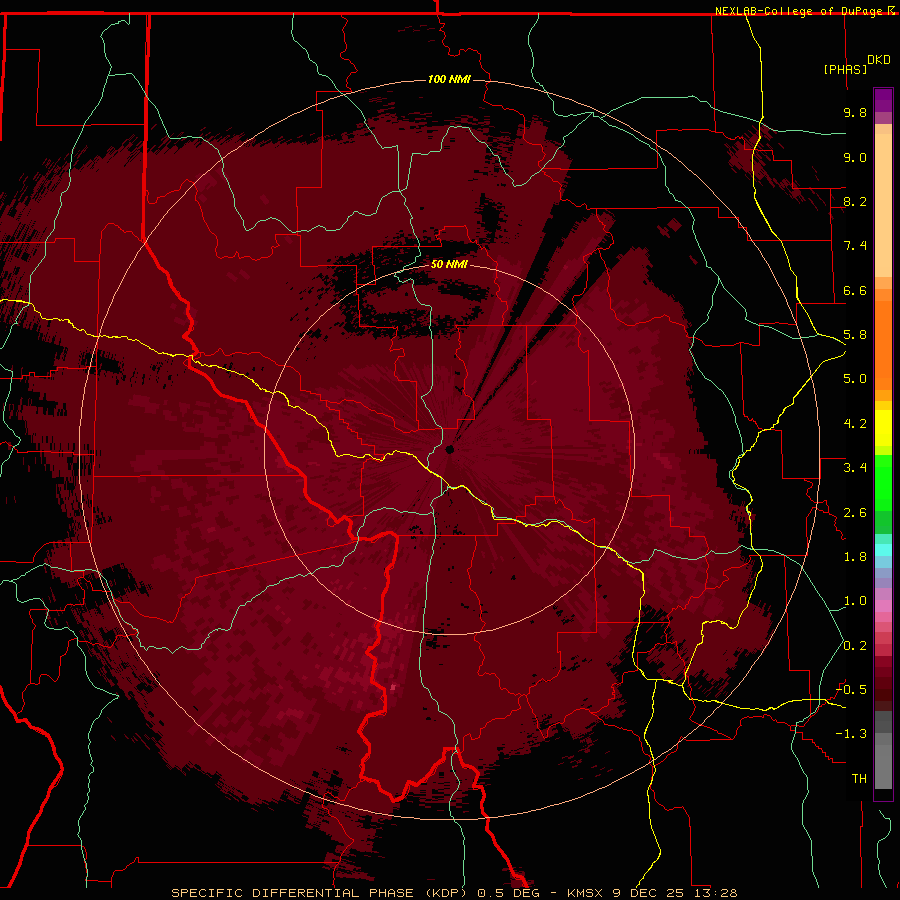Click the 1.8 value on the color scale
The image size is (900, 900).
(x=855, y=557)
